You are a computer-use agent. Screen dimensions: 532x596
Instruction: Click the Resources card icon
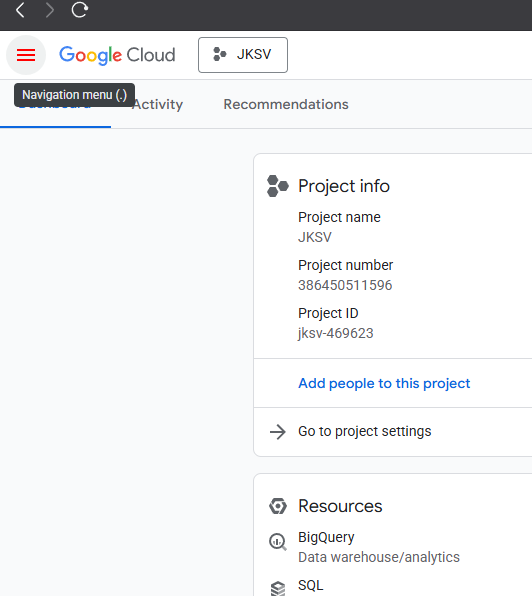coord(278,506)
